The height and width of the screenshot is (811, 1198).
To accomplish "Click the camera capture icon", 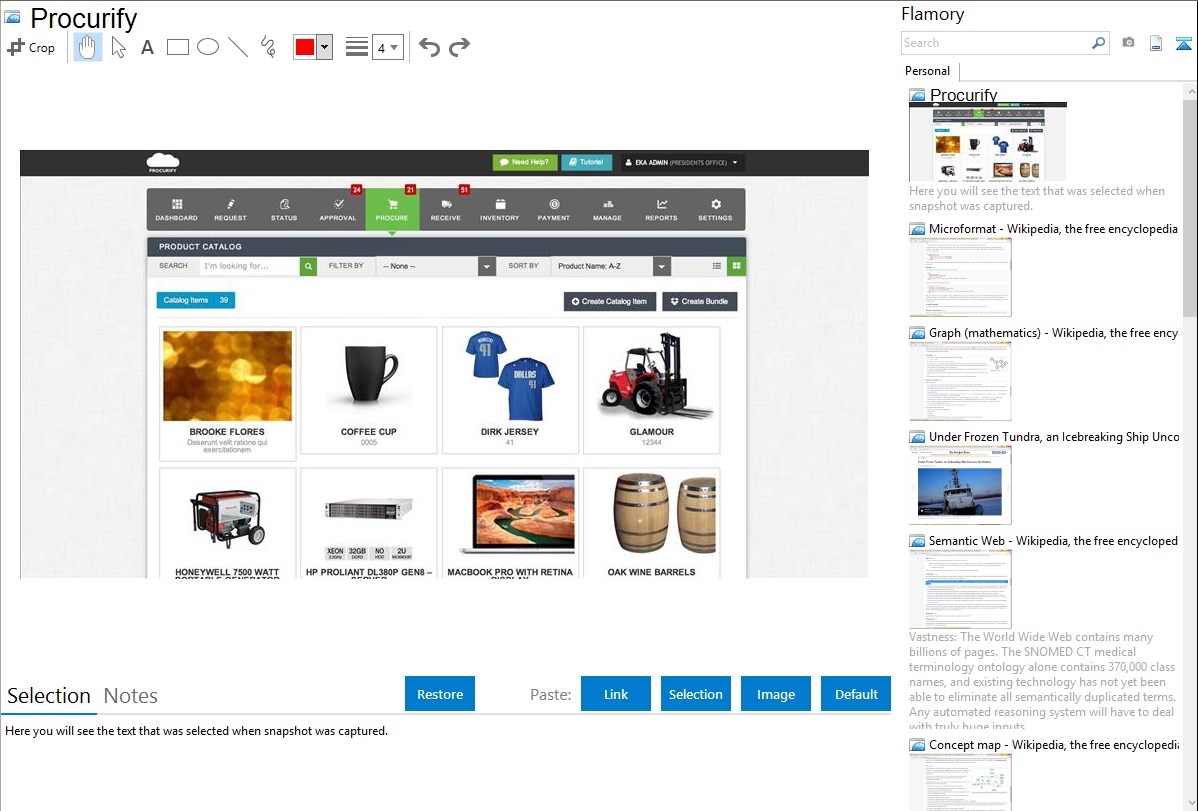I will pyautogui.click(x=1128, y=42).
